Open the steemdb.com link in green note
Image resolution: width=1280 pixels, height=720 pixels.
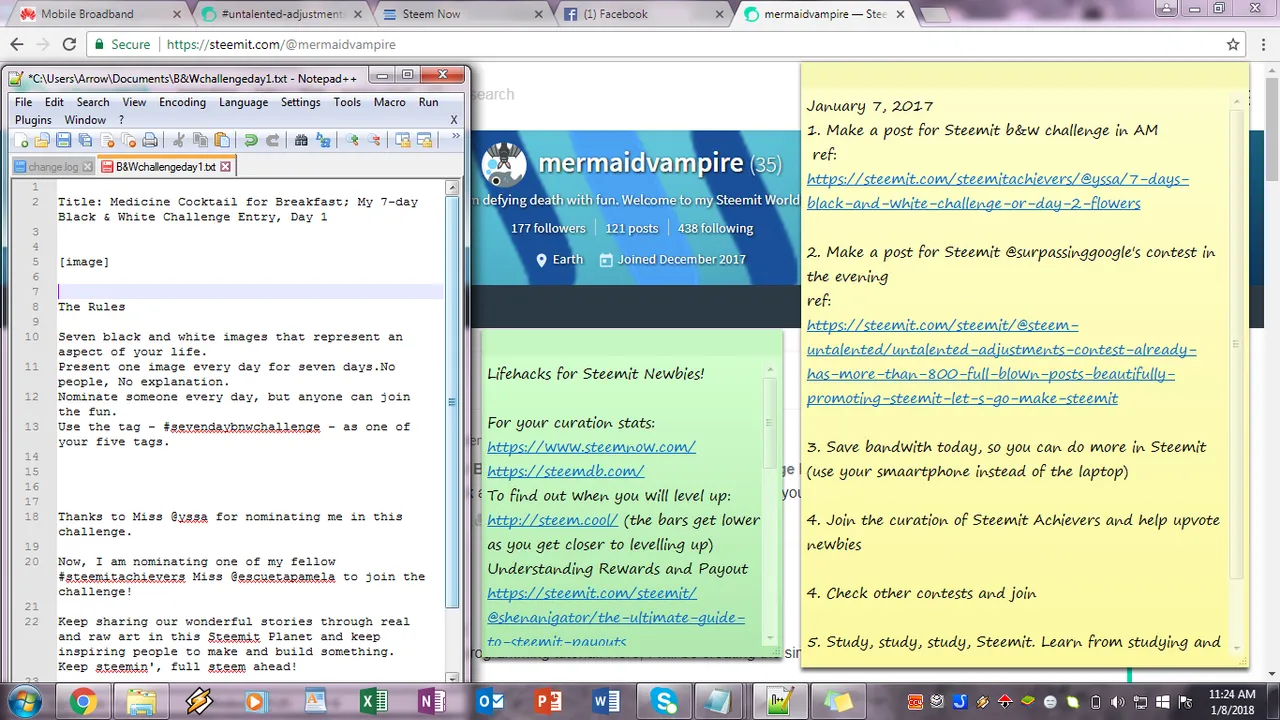[x=565, y=471]
